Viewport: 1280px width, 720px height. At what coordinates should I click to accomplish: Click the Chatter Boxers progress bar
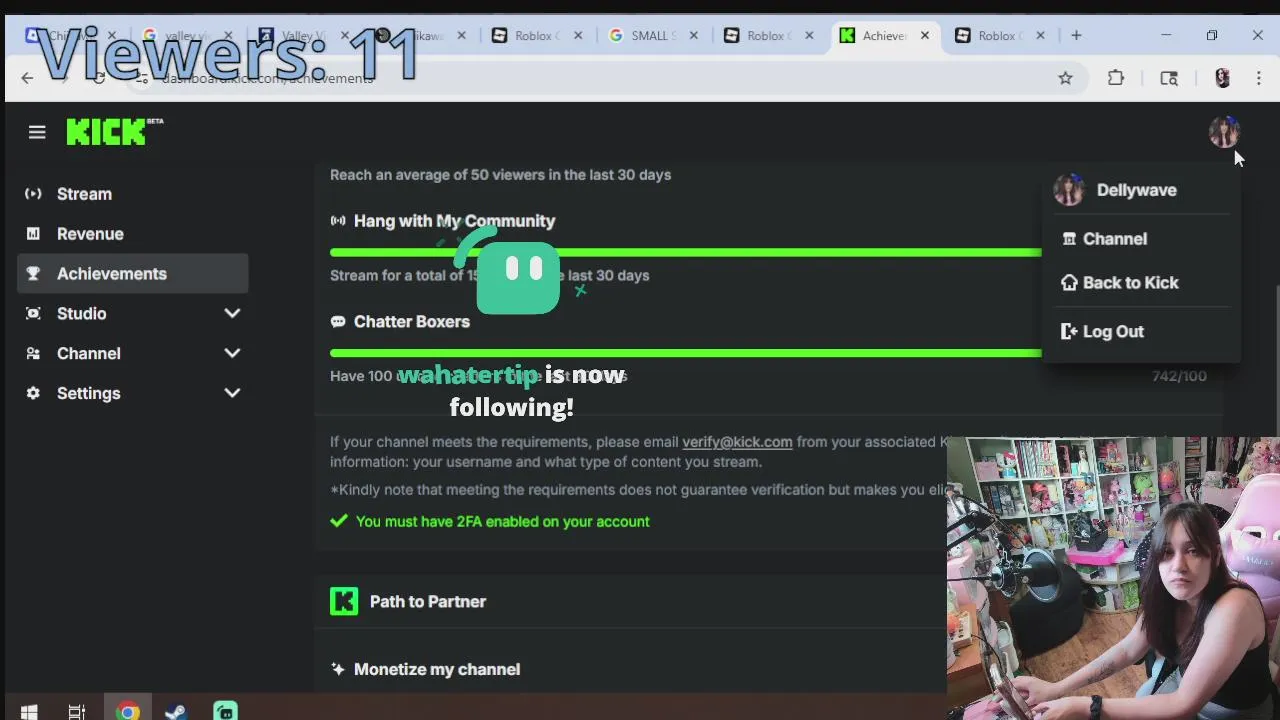coord(685,353)
